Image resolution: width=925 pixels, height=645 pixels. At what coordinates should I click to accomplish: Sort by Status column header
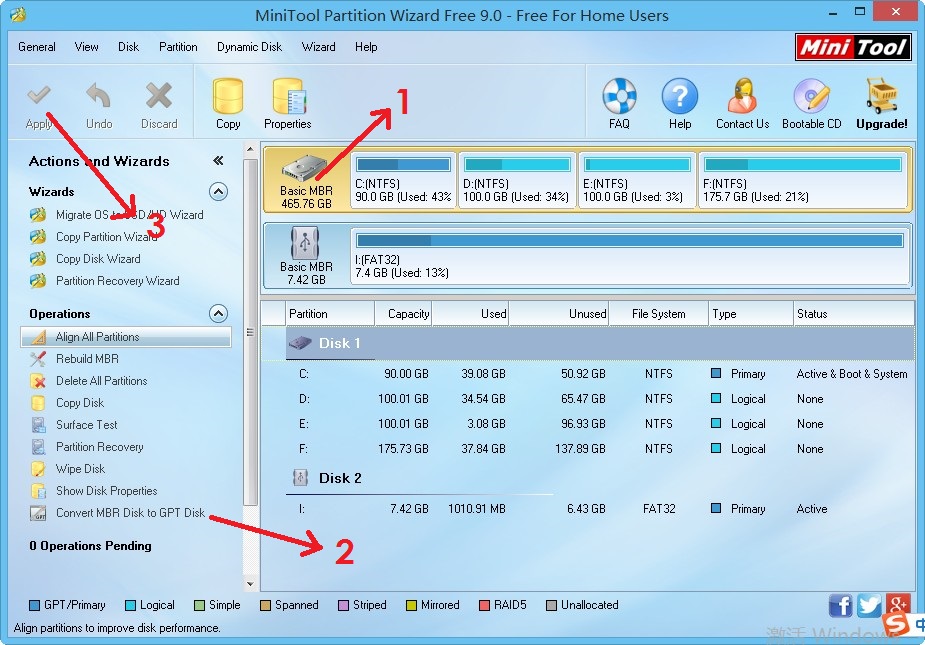point(854,314)
